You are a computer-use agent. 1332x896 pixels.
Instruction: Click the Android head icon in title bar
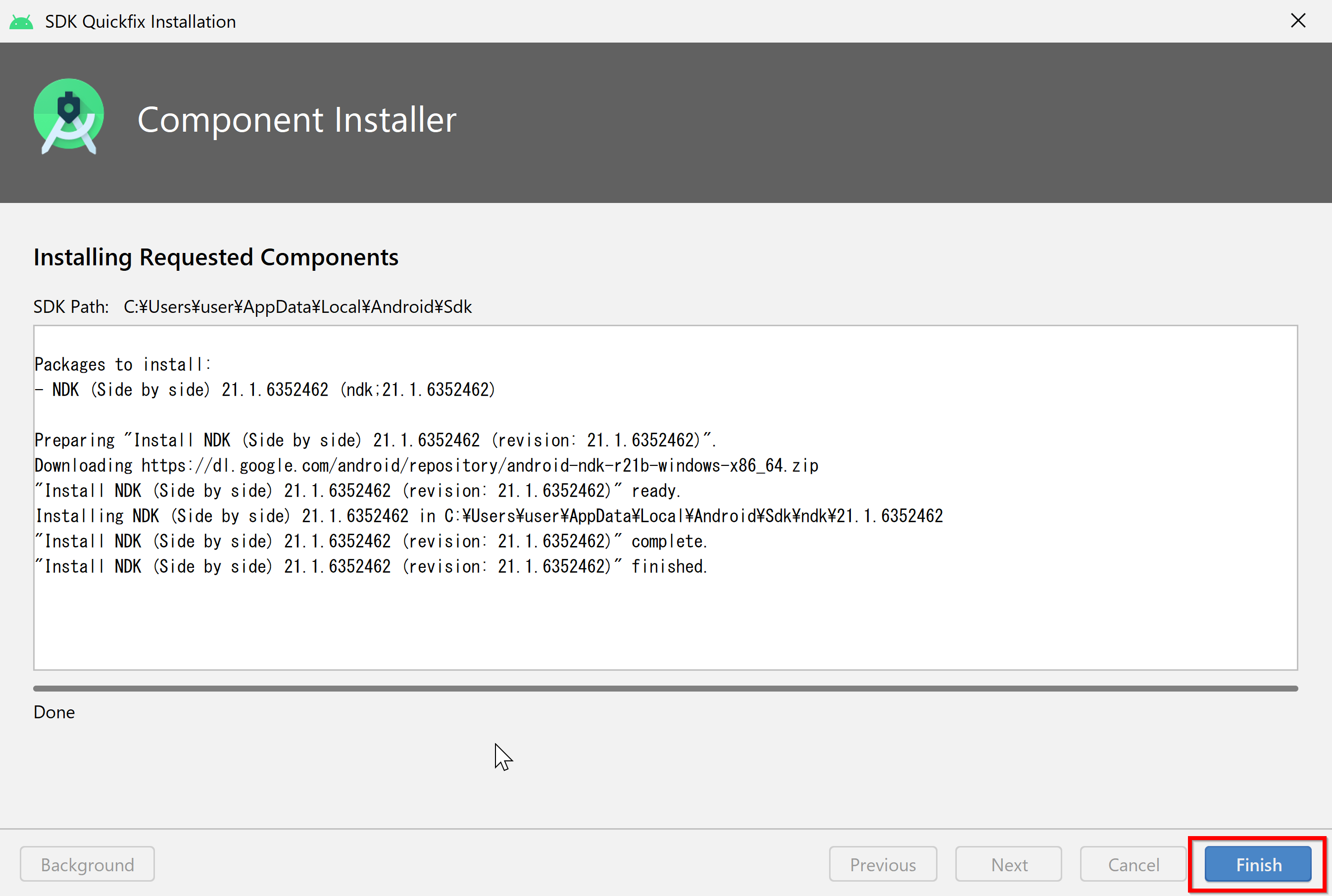click(21, 22)
